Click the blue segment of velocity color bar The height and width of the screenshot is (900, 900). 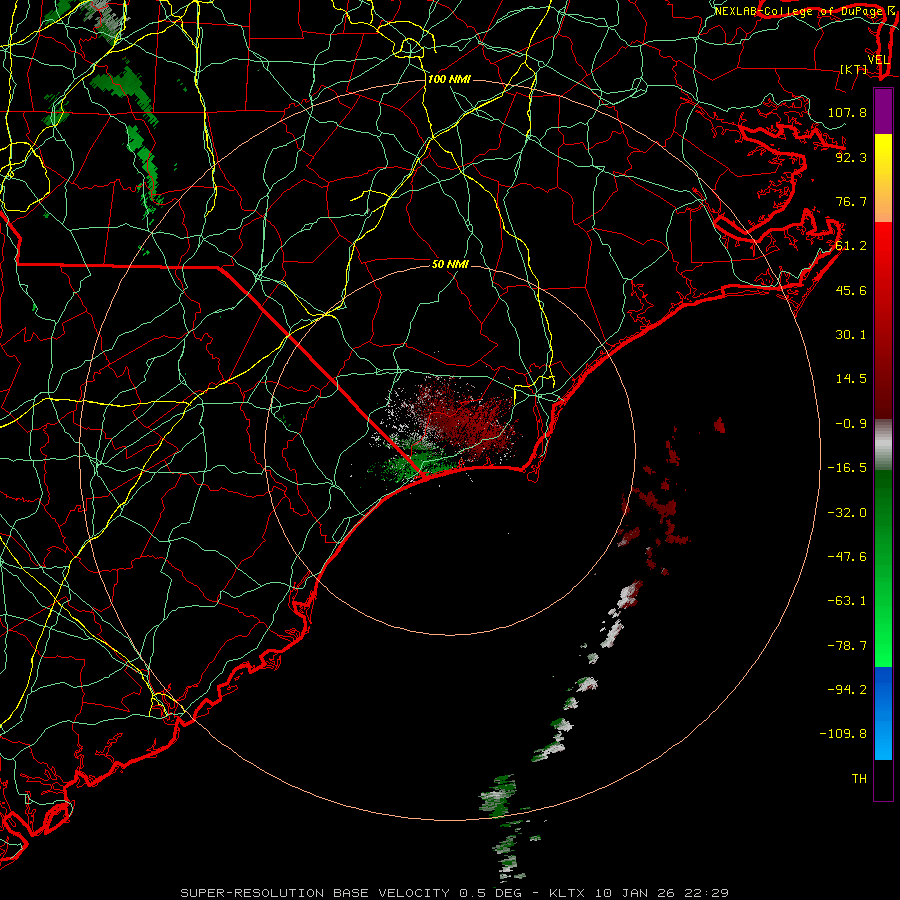883,713
